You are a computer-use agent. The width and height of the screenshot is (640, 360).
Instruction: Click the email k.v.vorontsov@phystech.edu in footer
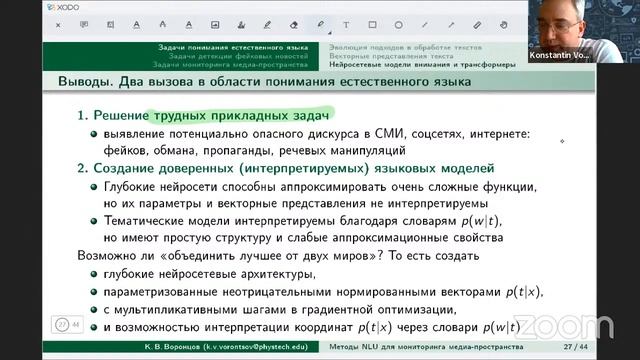coord(256,347)
